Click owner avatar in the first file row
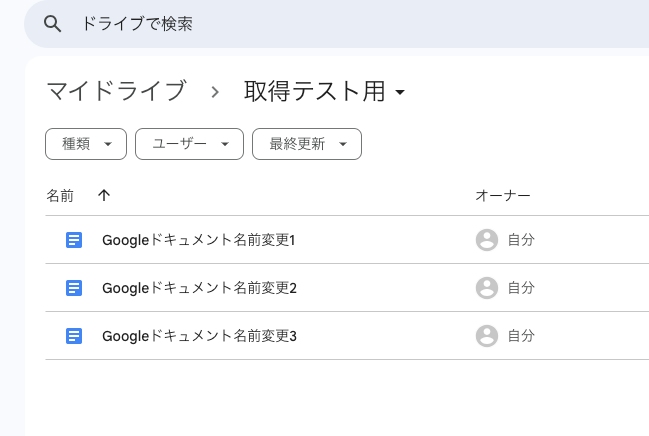 [487, 240]
